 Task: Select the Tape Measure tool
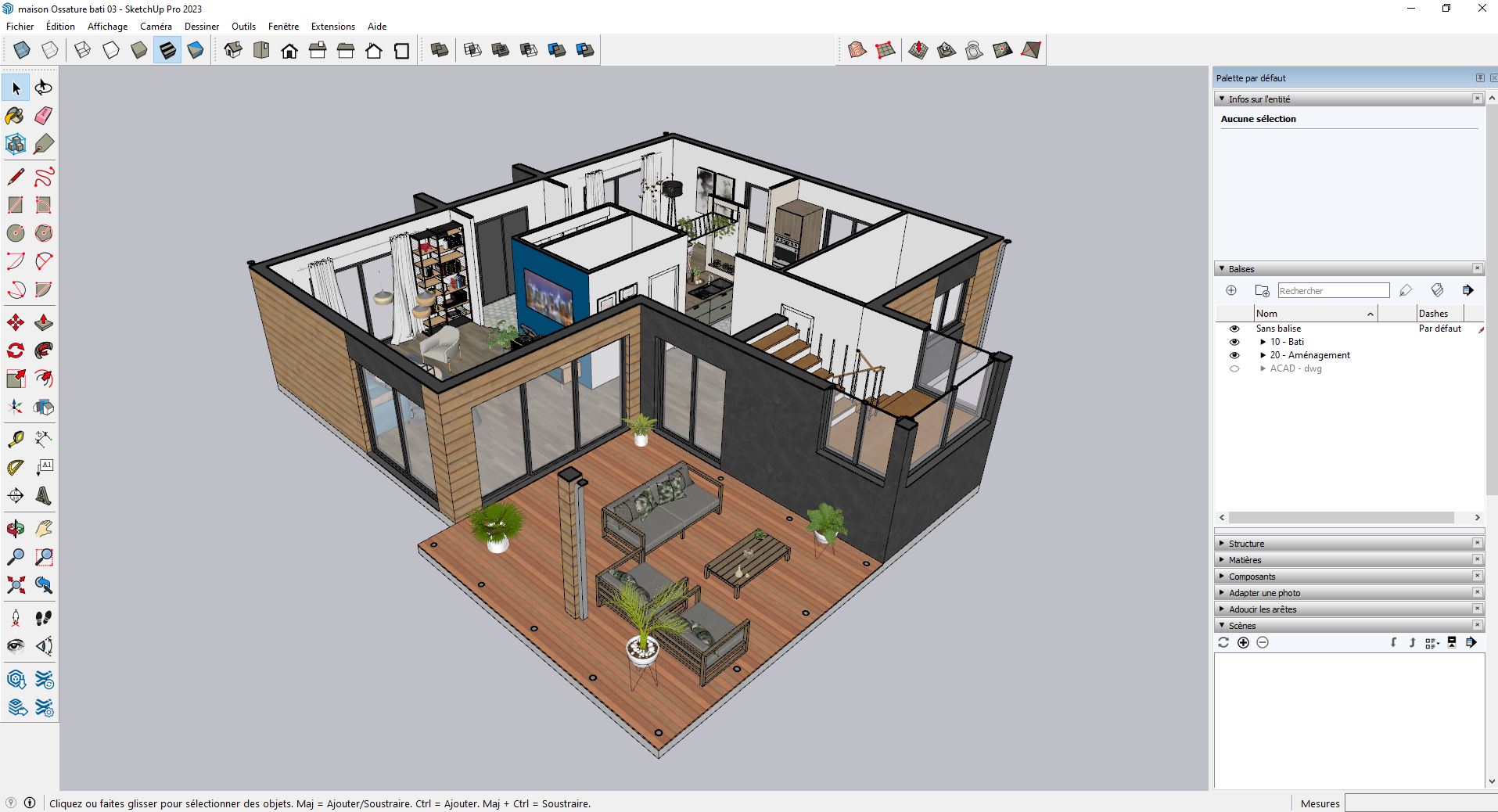14,438
